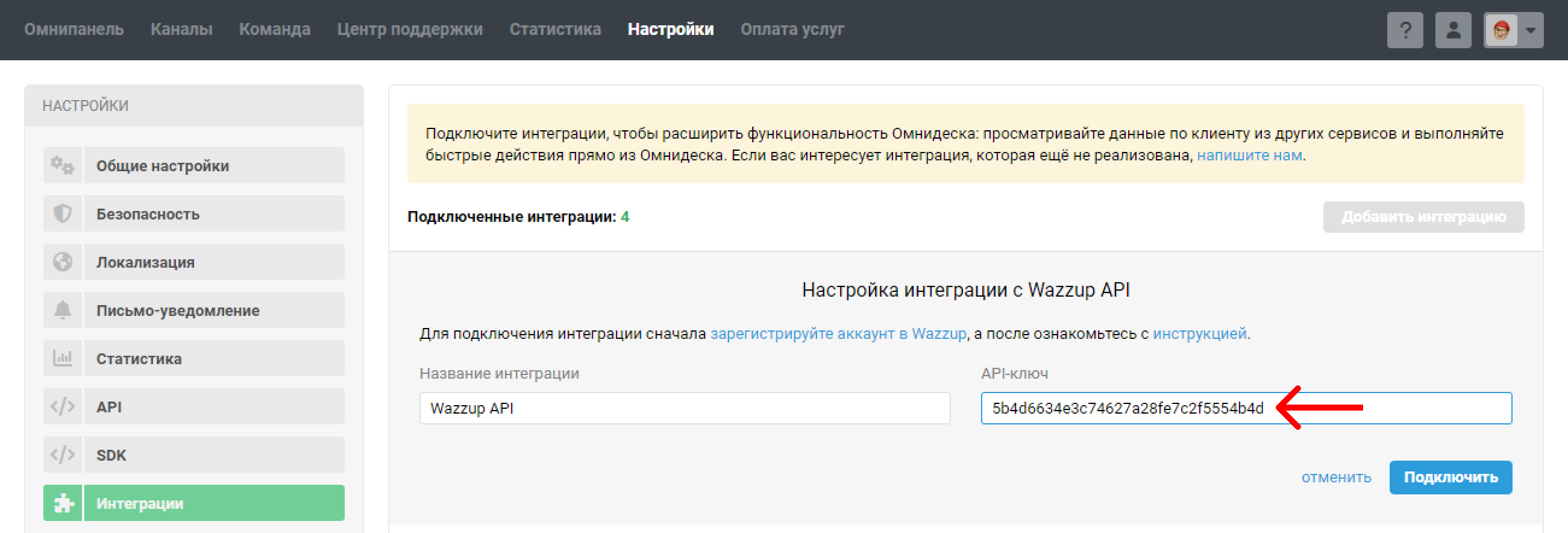The image size is (1568, 533).
Task: Click the bell icon for Письмо-уведомление
Action: 62,310
